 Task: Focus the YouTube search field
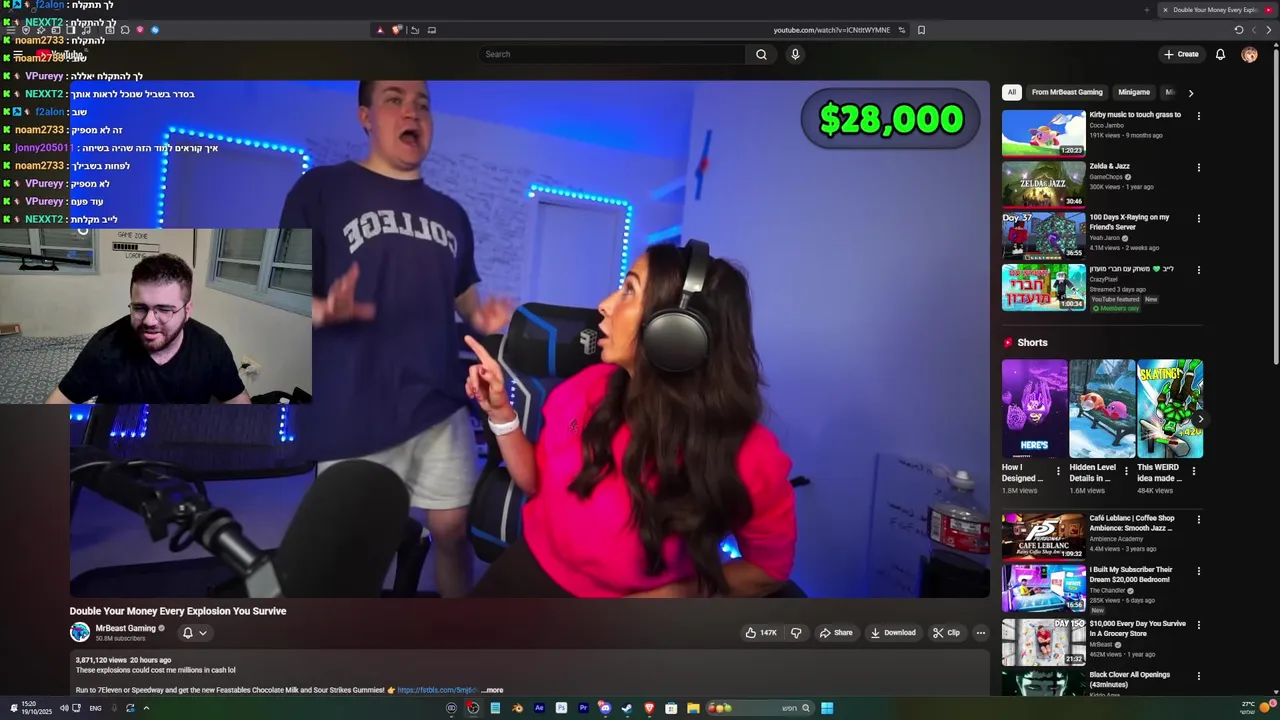pyautogui.click(x=611, y=54)
